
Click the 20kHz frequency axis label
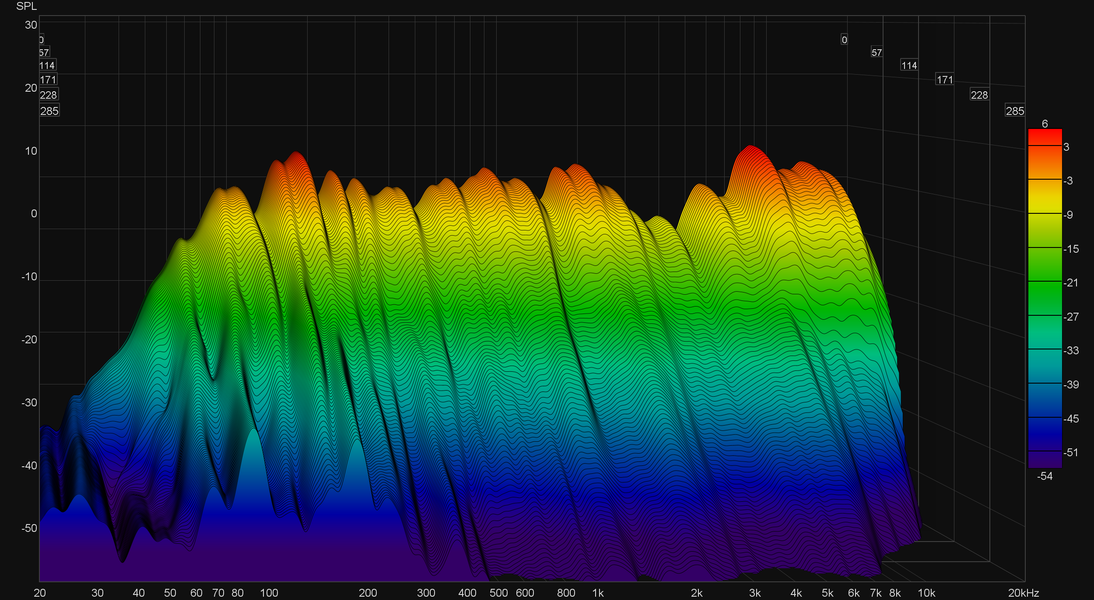tap(1022, 593)
